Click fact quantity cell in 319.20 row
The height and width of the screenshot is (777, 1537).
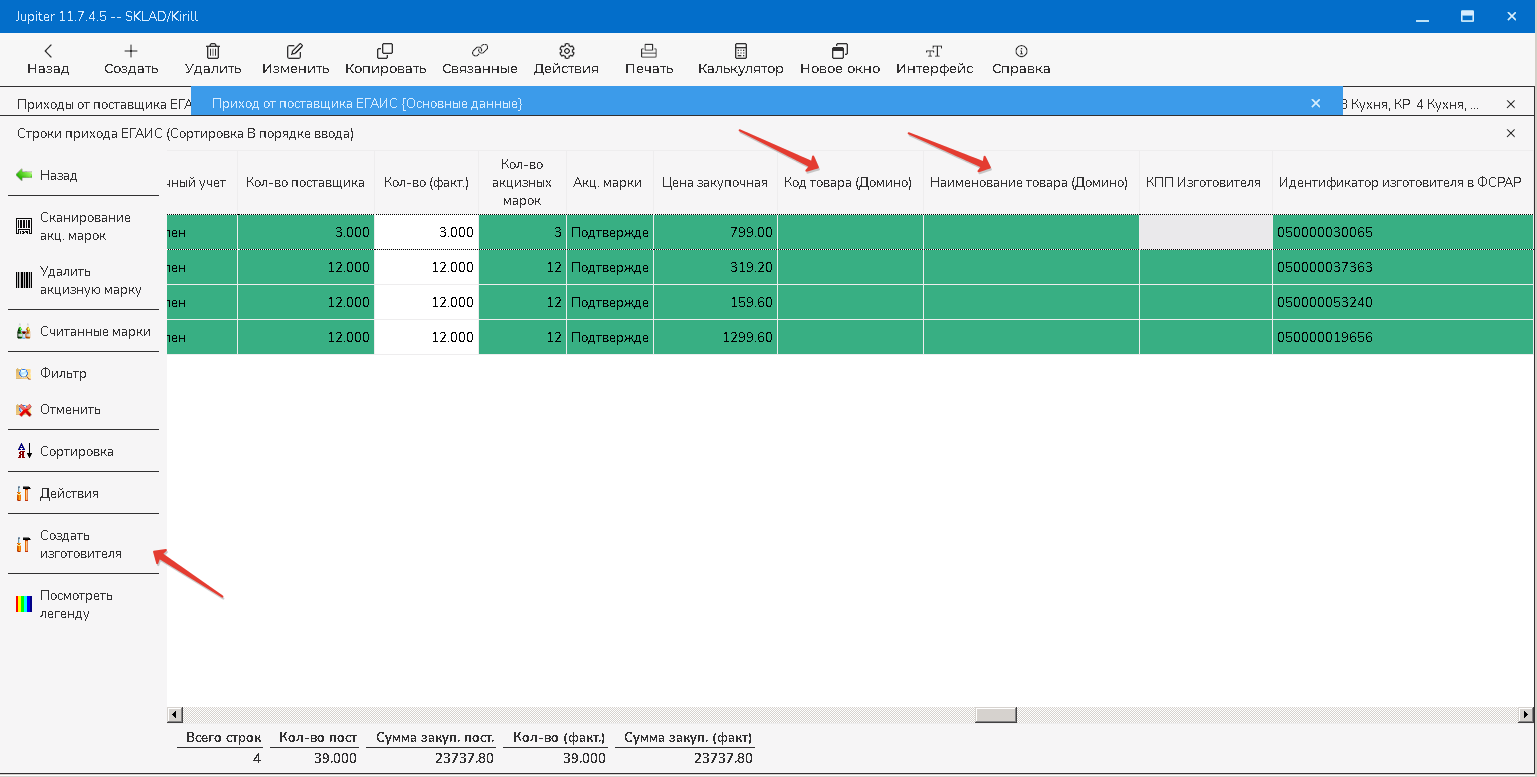click(427, 267)
